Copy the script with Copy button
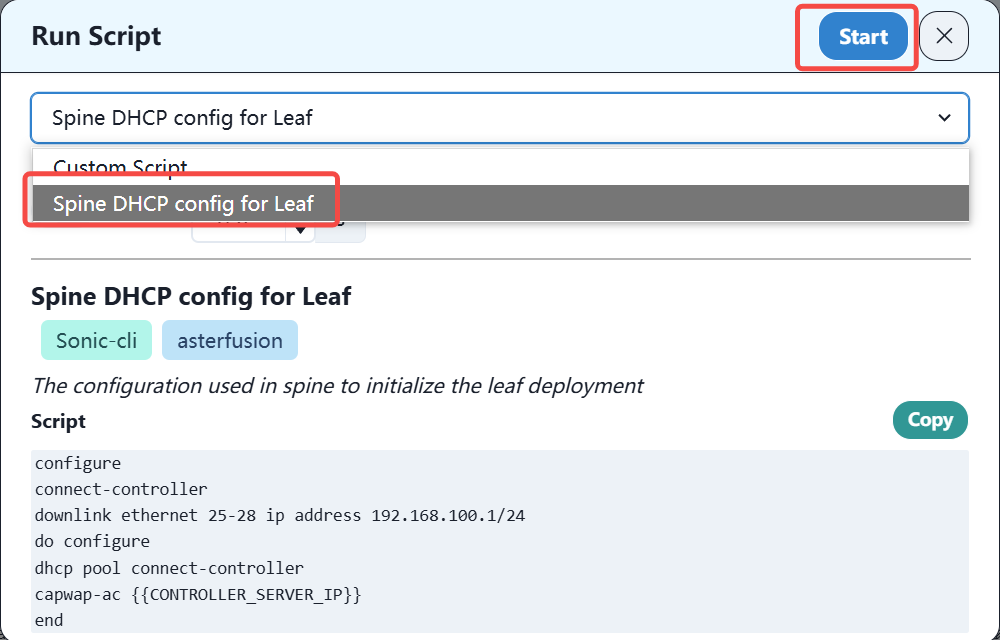 930,420
